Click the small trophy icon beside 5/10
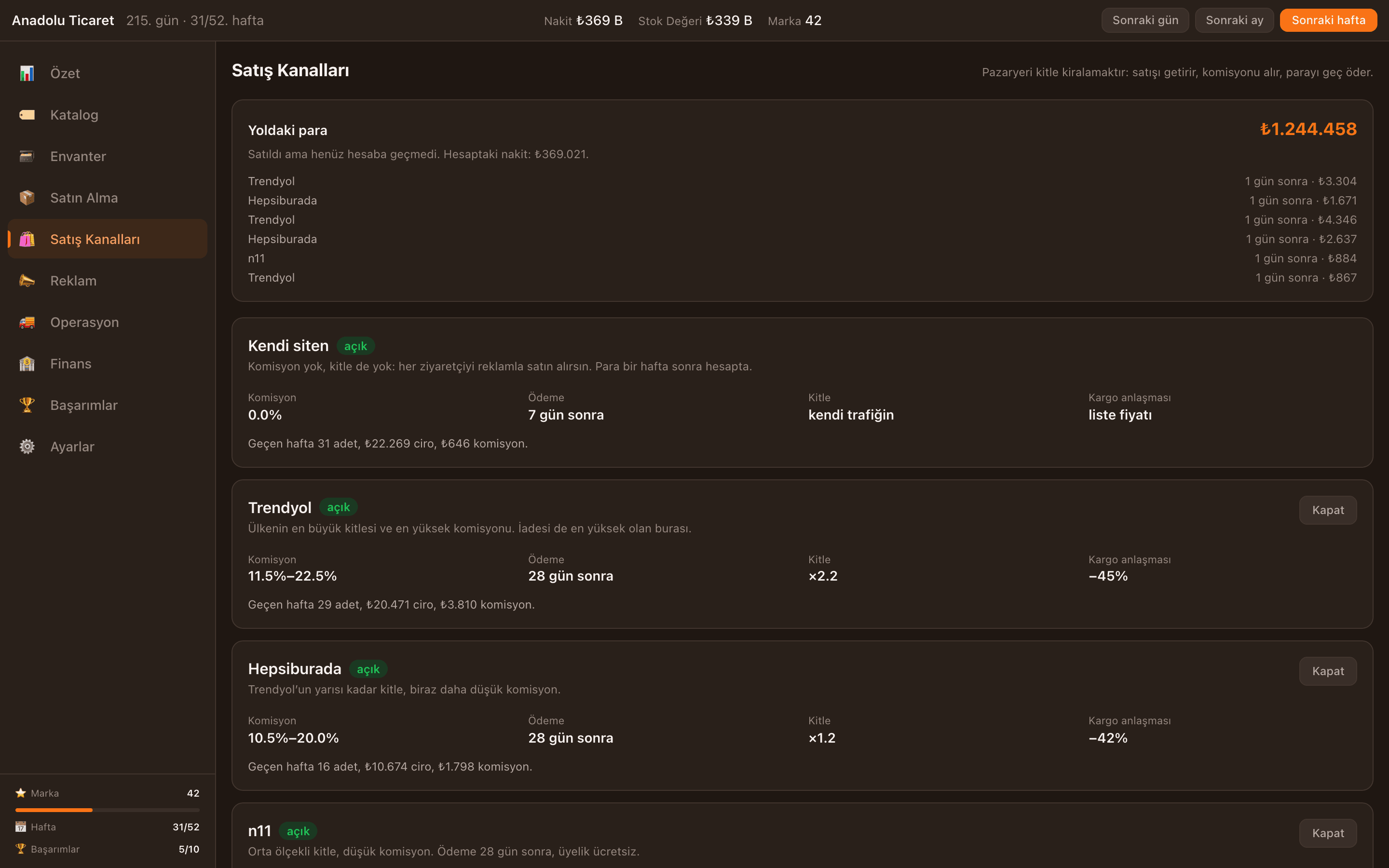The height and width of the screenshot is (868, 1389). 21,849
